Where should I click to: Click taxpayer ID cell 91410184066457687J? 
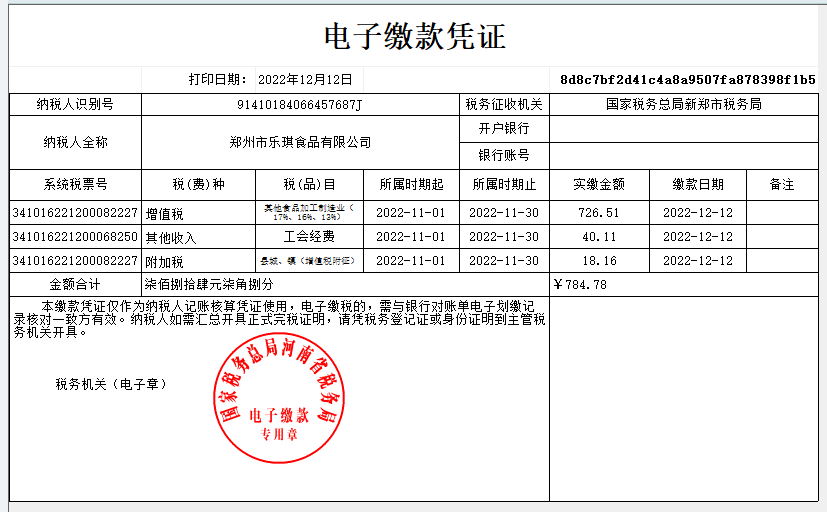[x=299, y=104]
